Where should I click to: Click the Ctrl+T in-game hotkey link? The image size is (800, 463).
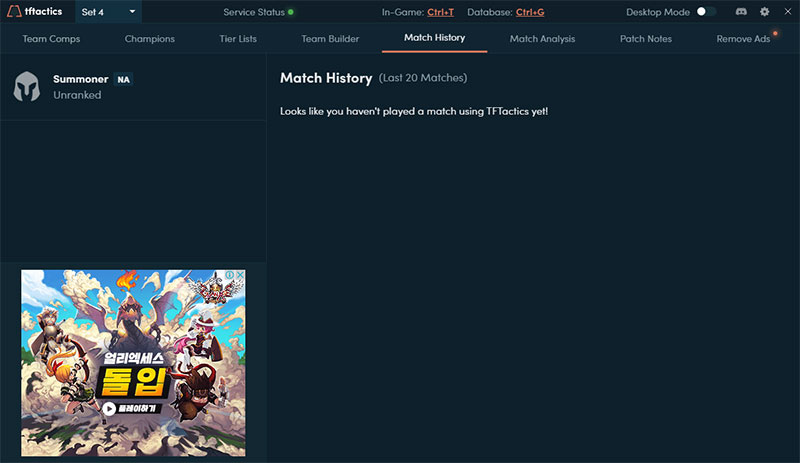pos(440,12)
